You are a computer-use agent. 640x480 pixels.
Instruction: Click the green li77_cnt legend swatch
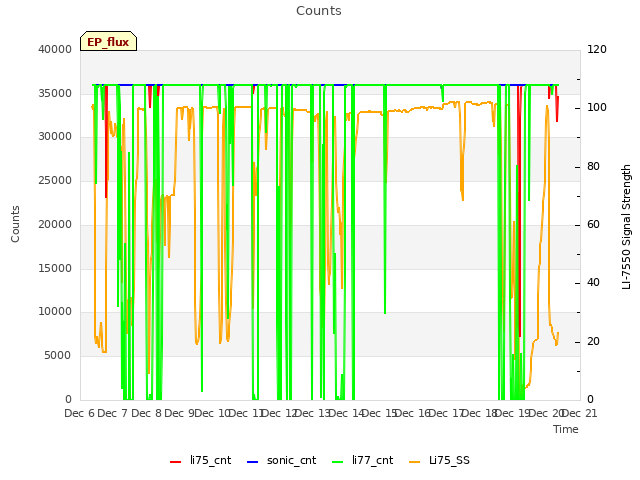point(338,462)
